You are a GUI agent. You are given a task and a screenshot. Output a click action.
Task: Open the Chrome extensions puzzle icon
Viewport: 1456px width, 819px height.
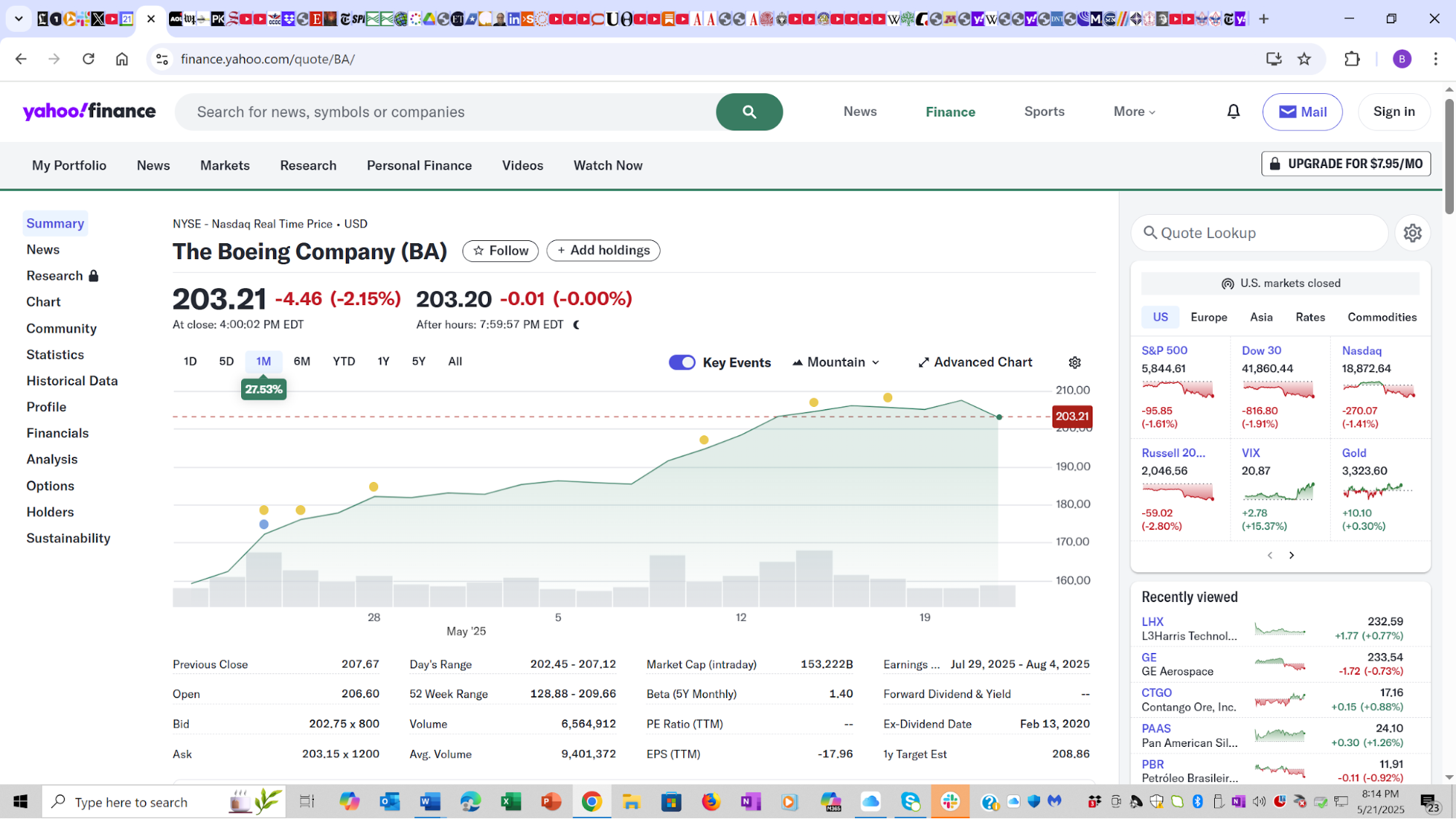[1352, 59]
